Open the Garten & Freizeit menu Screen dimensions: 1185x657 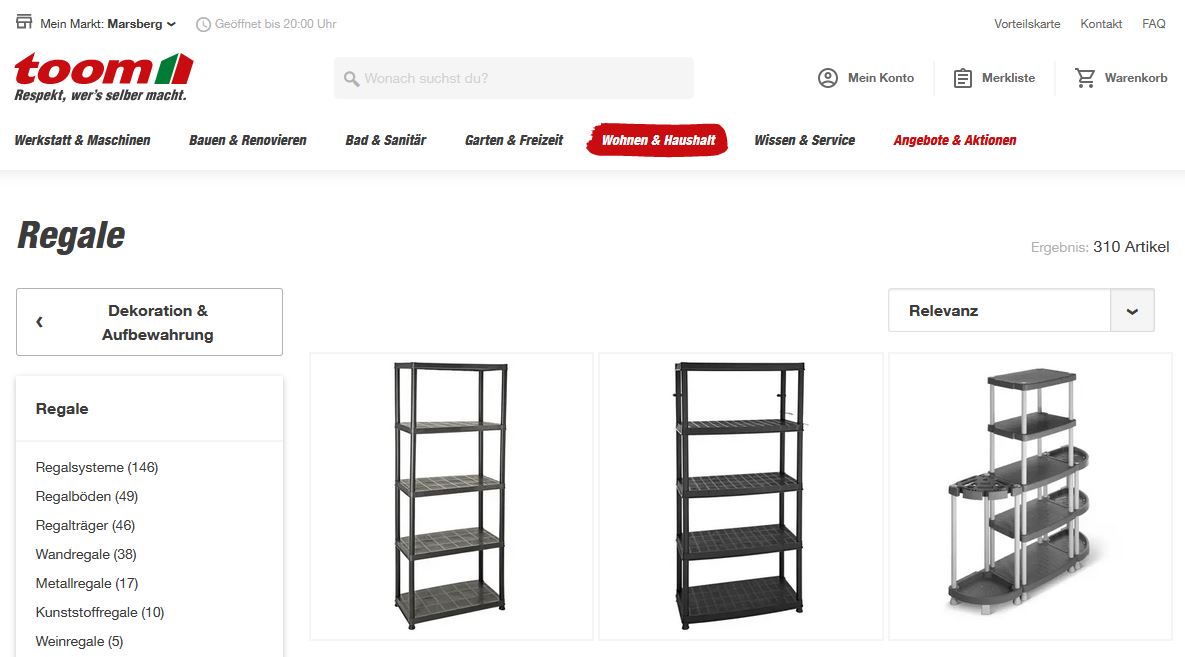pyautogui.click(x=514, y=140)
